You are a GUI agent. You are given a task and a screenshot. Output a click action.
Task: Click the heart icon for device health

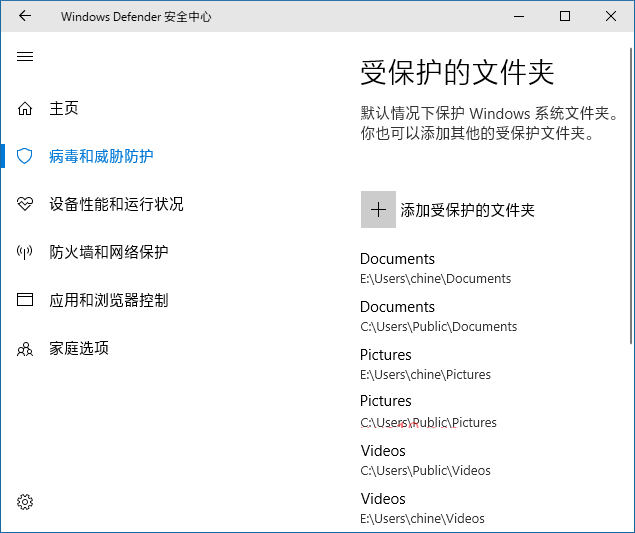pos(25,204)
